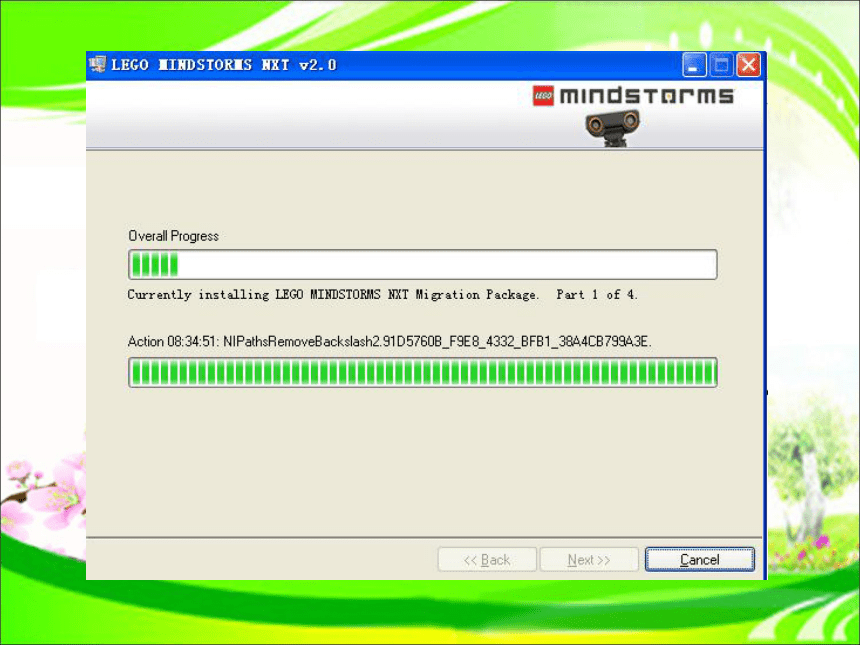Click the 'LEGO MINDSTORMS NXT v2.0' window title
Viewport: 860px width, 645px height.
pos(224,65)
